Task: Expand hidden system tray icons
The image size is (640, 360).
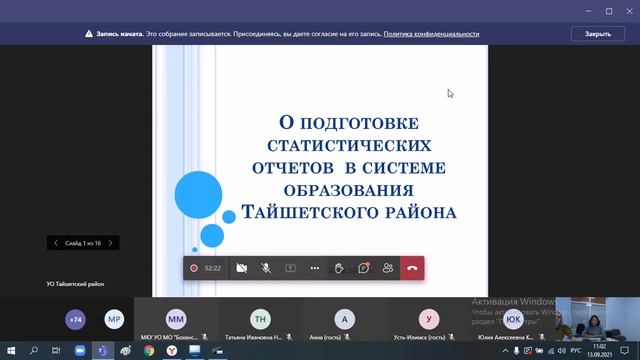Action: coord(505,351)
